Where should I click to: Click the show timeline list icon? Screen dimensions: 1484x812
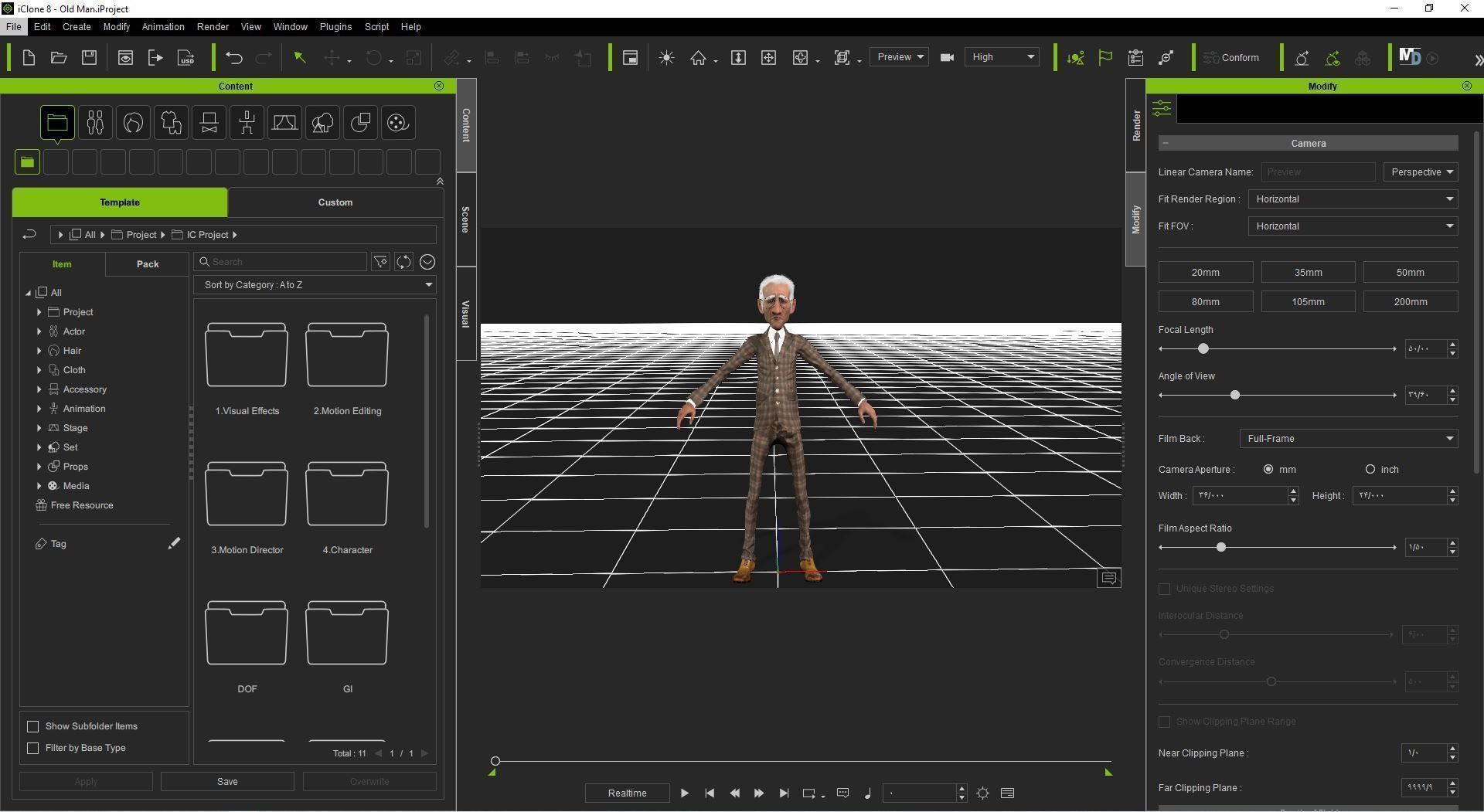pos(1007,793)
